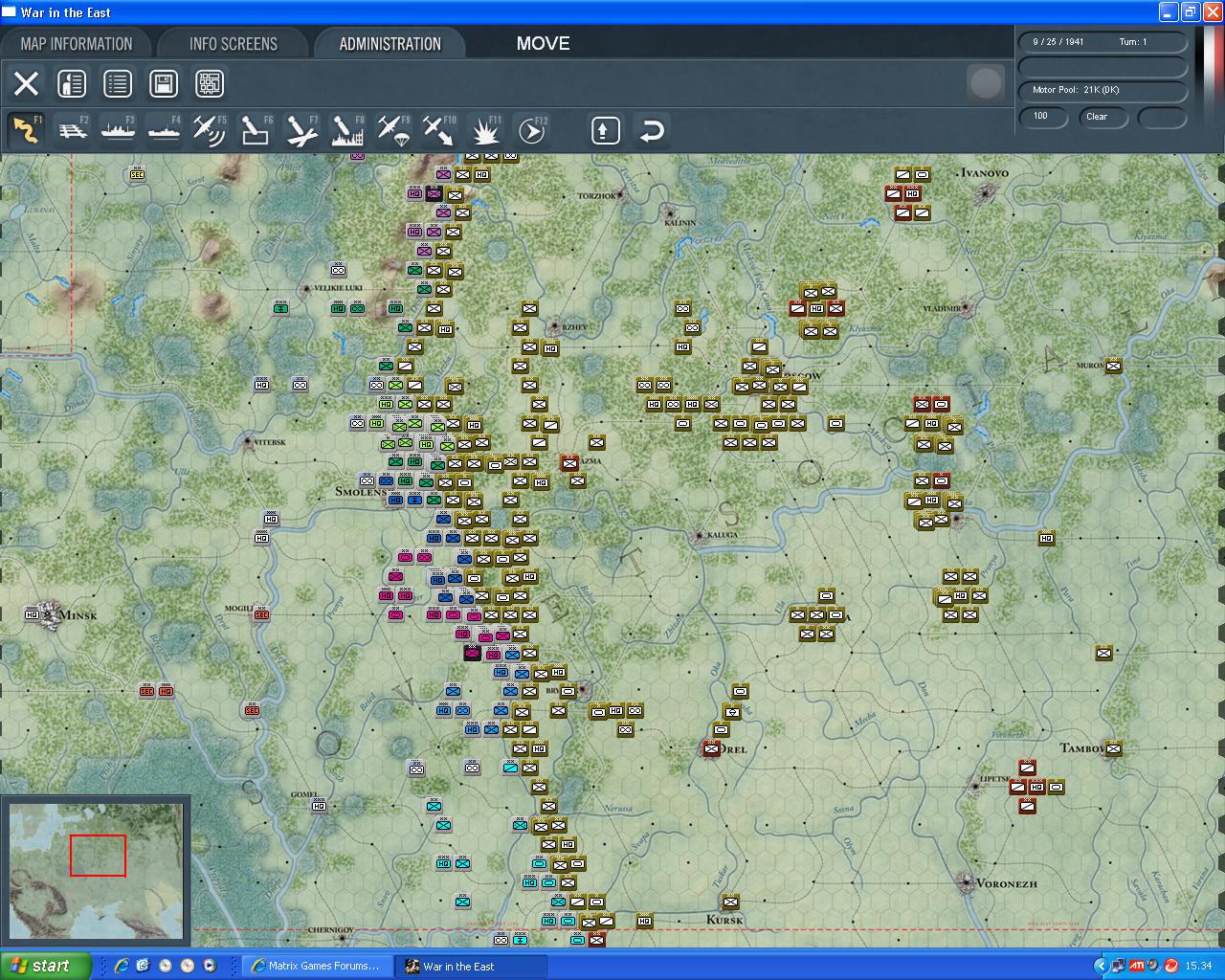Image resolution: width=1225 pixels, height=980 pixels.
Task: Open the INFO SCREENS tab
Action: (x=233, y=44)
